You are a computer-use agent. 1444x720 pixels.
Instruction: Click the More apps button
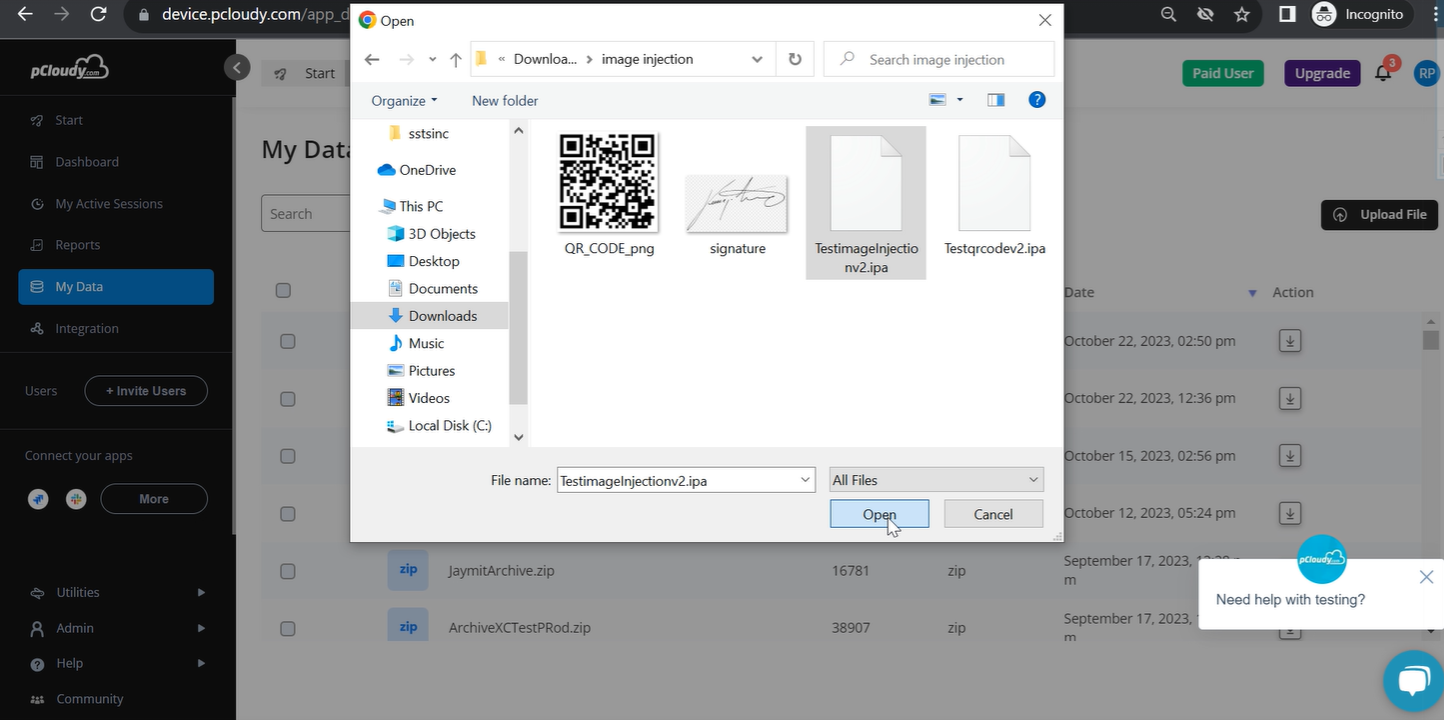[x=154, y=499]
